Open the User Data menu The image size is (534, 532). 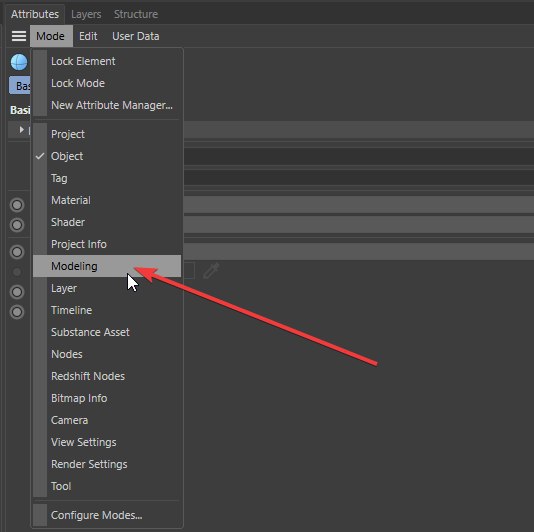(136, 36)
